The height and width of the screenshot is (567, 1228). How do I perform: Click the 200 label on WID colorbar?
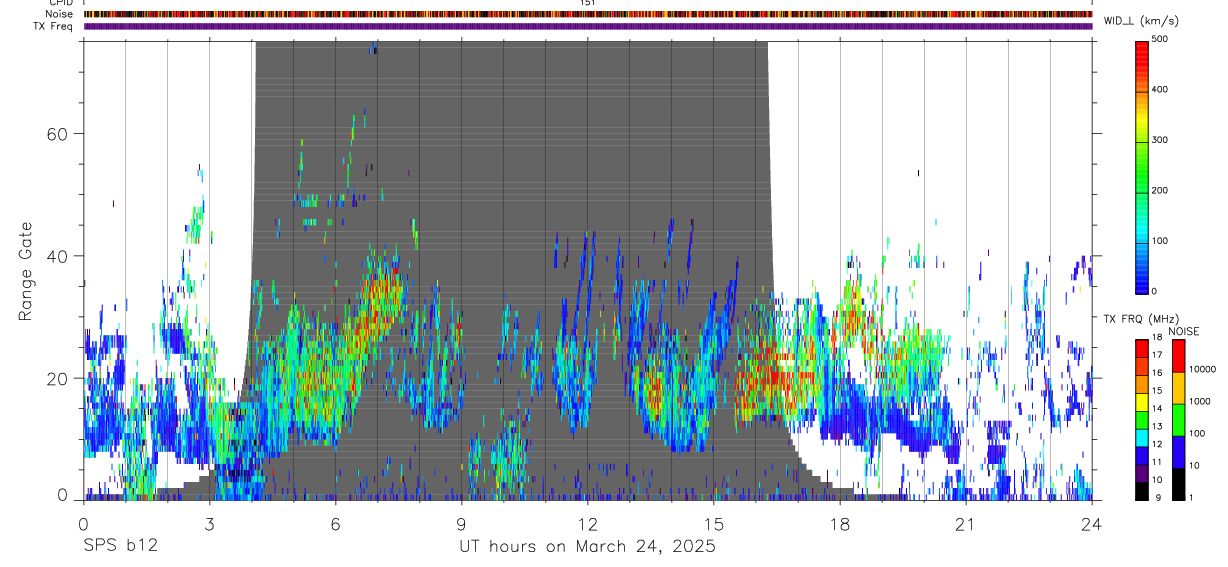[1160, 190]
